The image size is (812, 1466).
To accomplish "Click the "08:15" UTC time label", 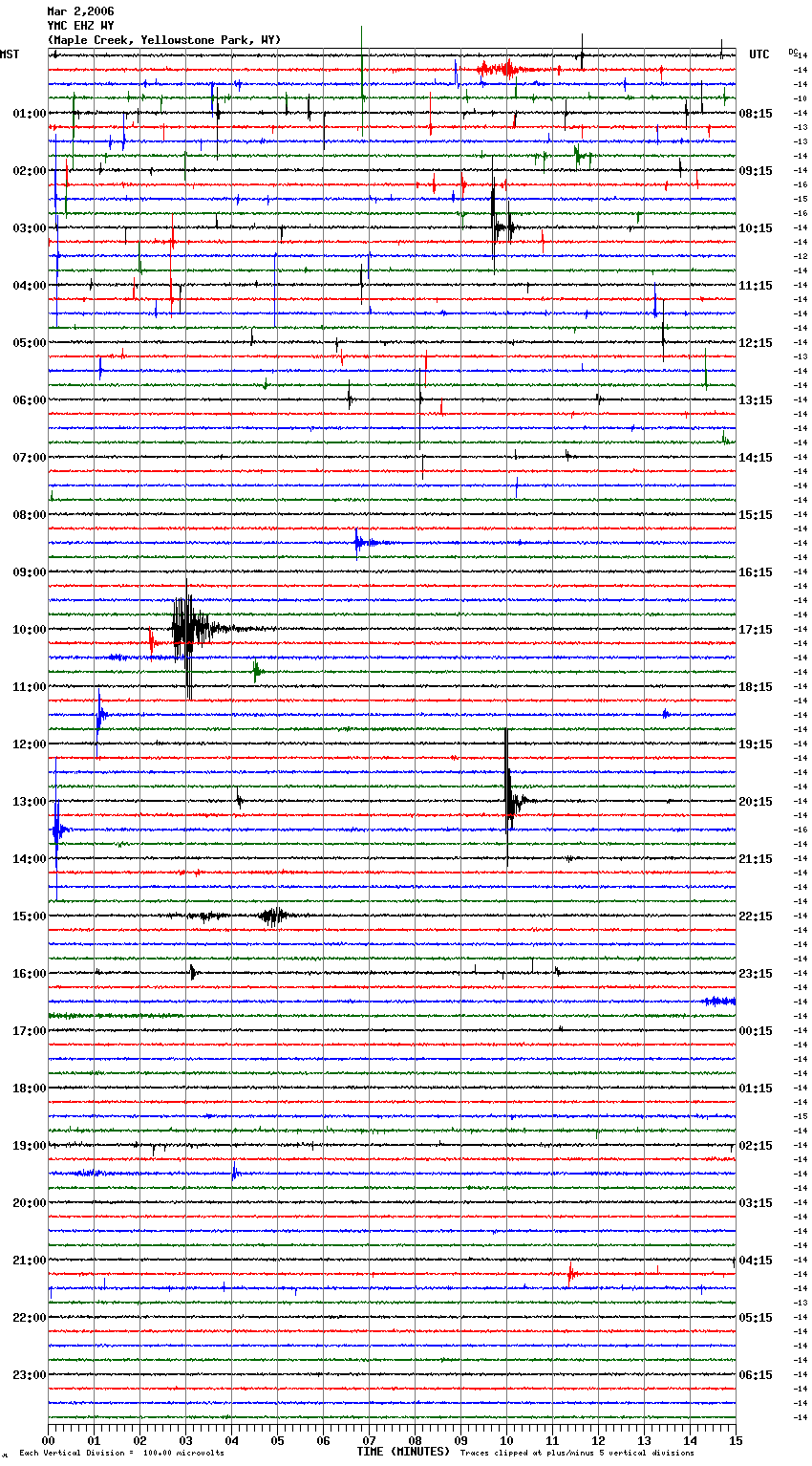I will (756, 114).
